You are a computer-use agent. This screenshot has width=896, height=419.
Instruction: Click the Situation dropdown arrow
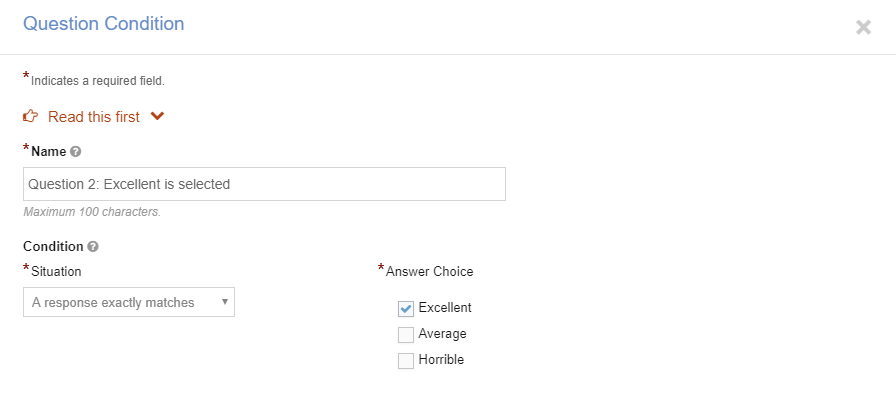point(225,302)
